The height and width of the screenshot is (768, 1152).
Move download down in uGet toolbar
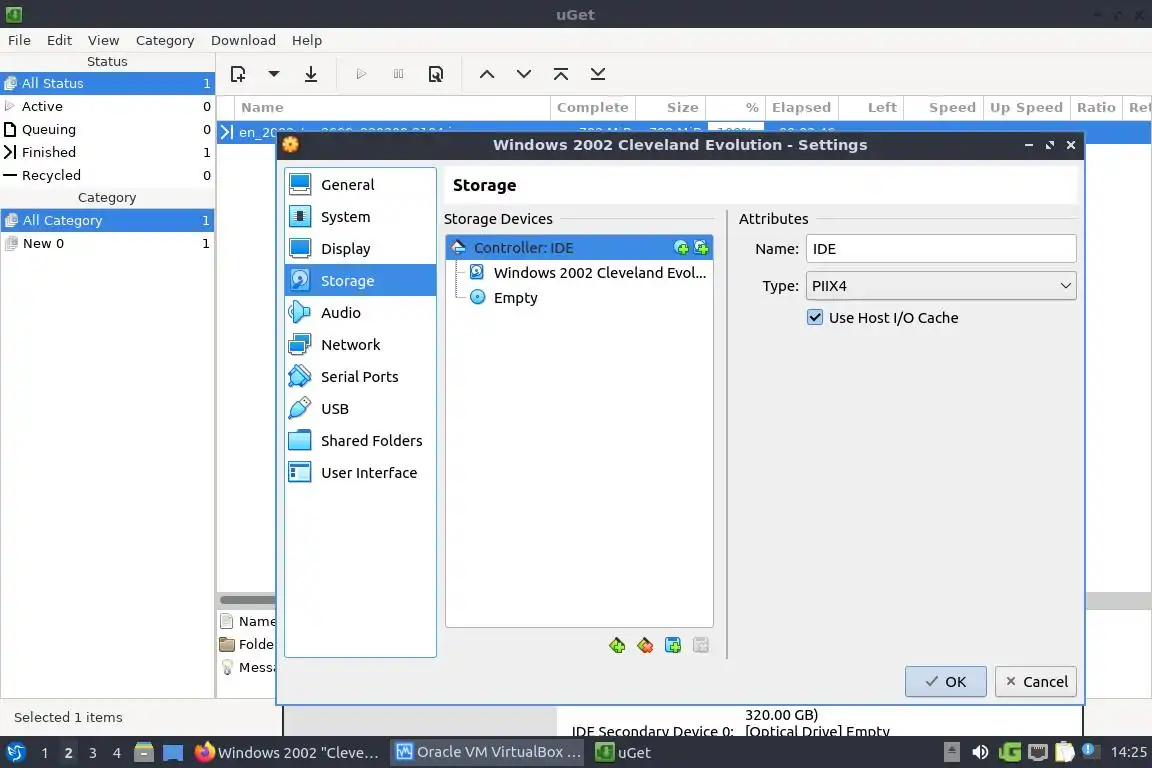[x=524, y=73]
